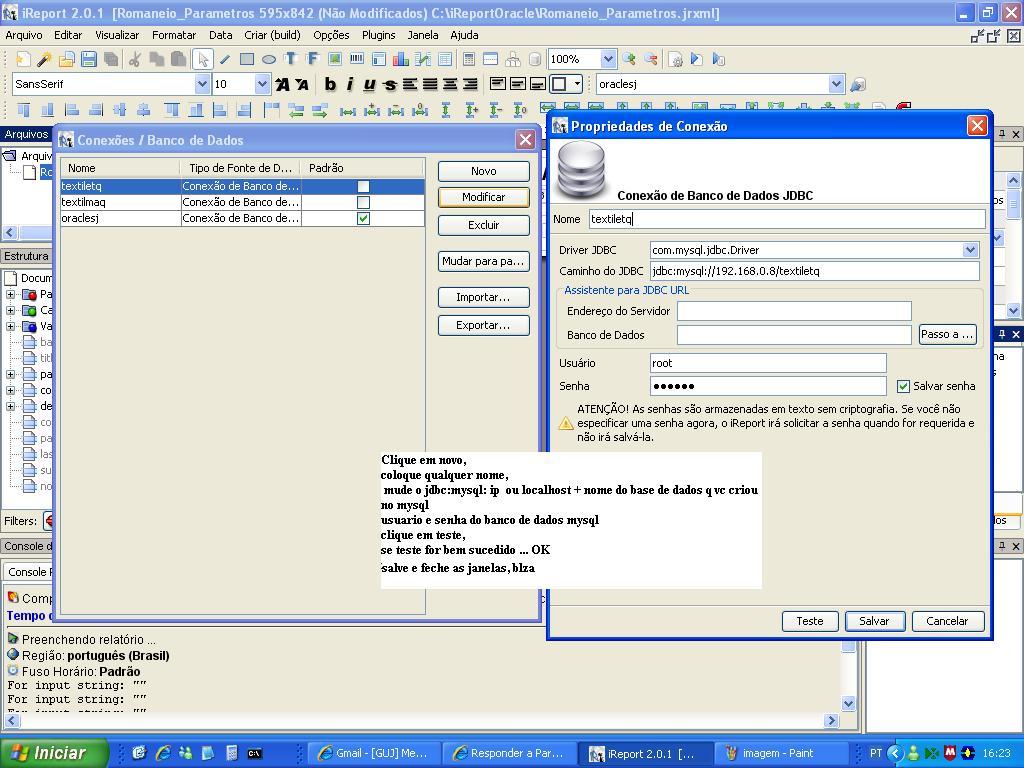Click into the Caminho do JDBC field
The height and width of the screenshot is (768, 1024).
[x=814, y=271]
